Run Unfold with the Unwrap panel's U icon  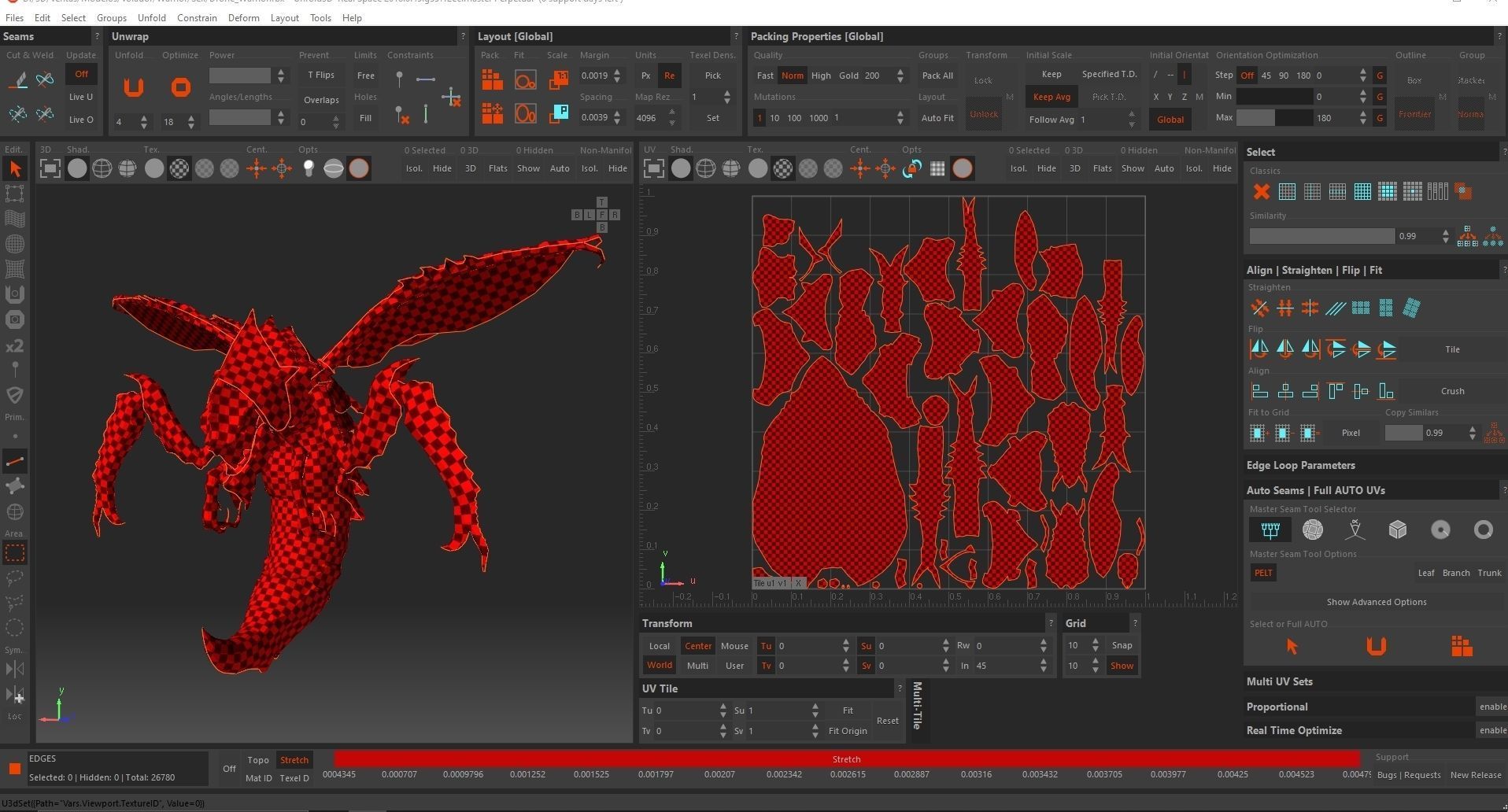pos(133,87)
